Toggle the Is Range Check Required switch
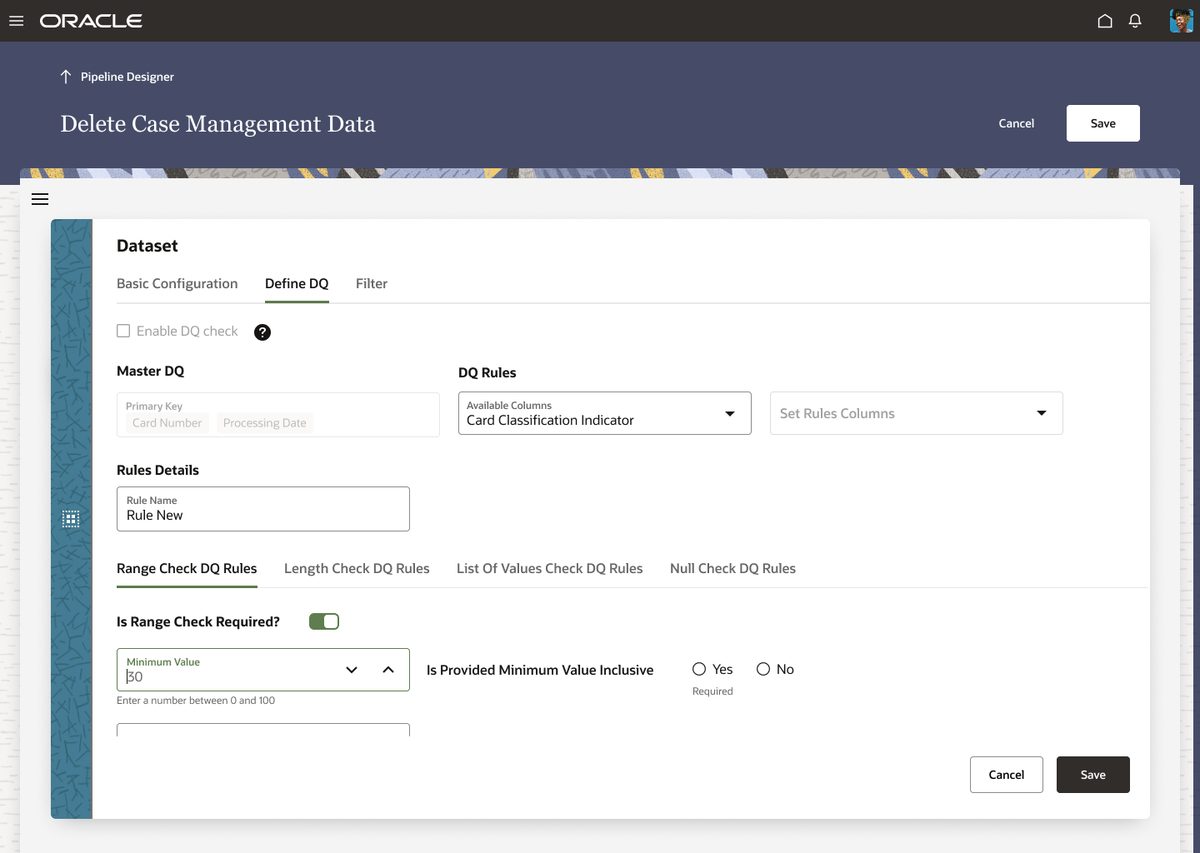The height and width of the screenshot is (853, 1200). [324, 622]
